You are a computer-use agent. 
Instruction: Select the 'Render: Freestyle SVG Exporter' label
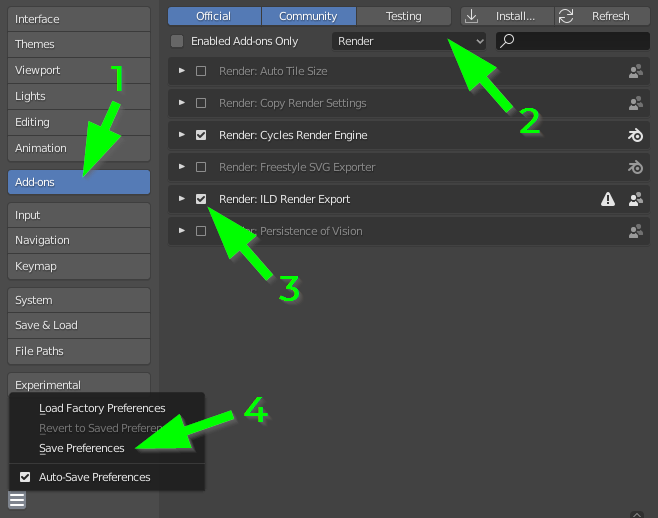[x=297, y=167]
